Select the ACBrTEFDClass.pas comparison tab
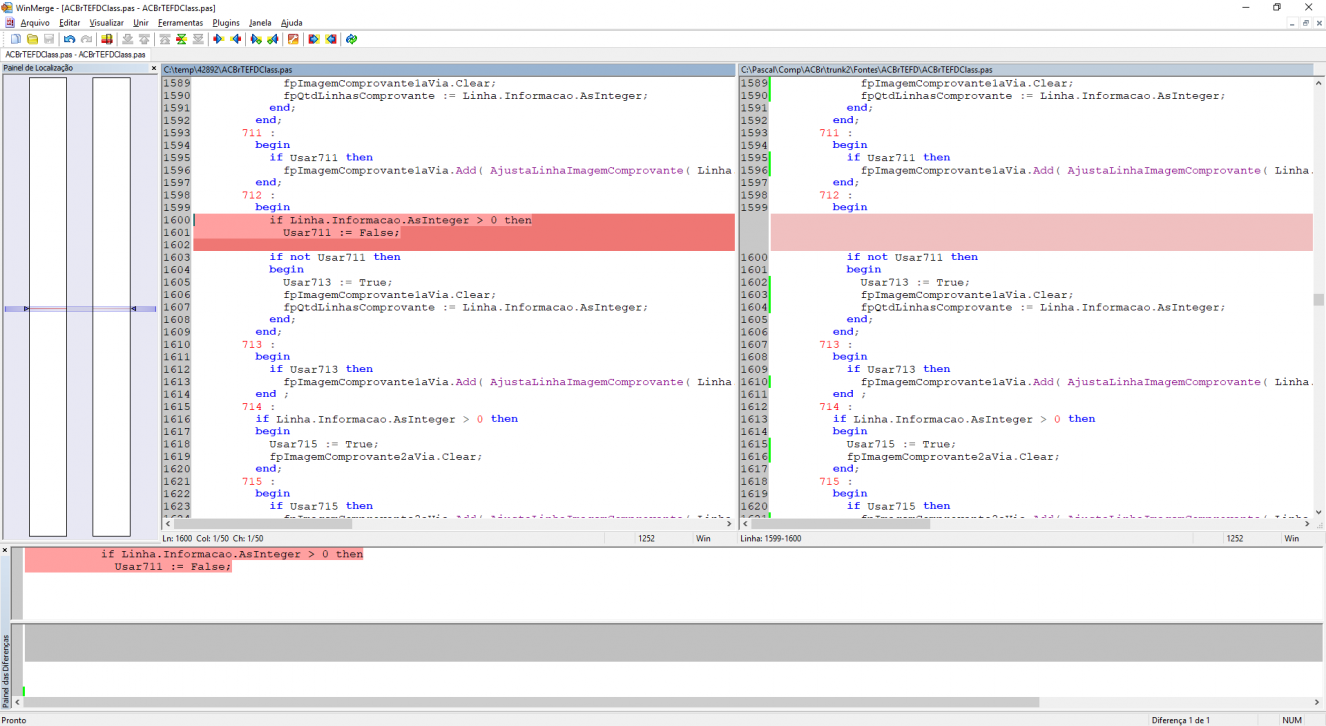1326x726 pixels. coord(75,54)
